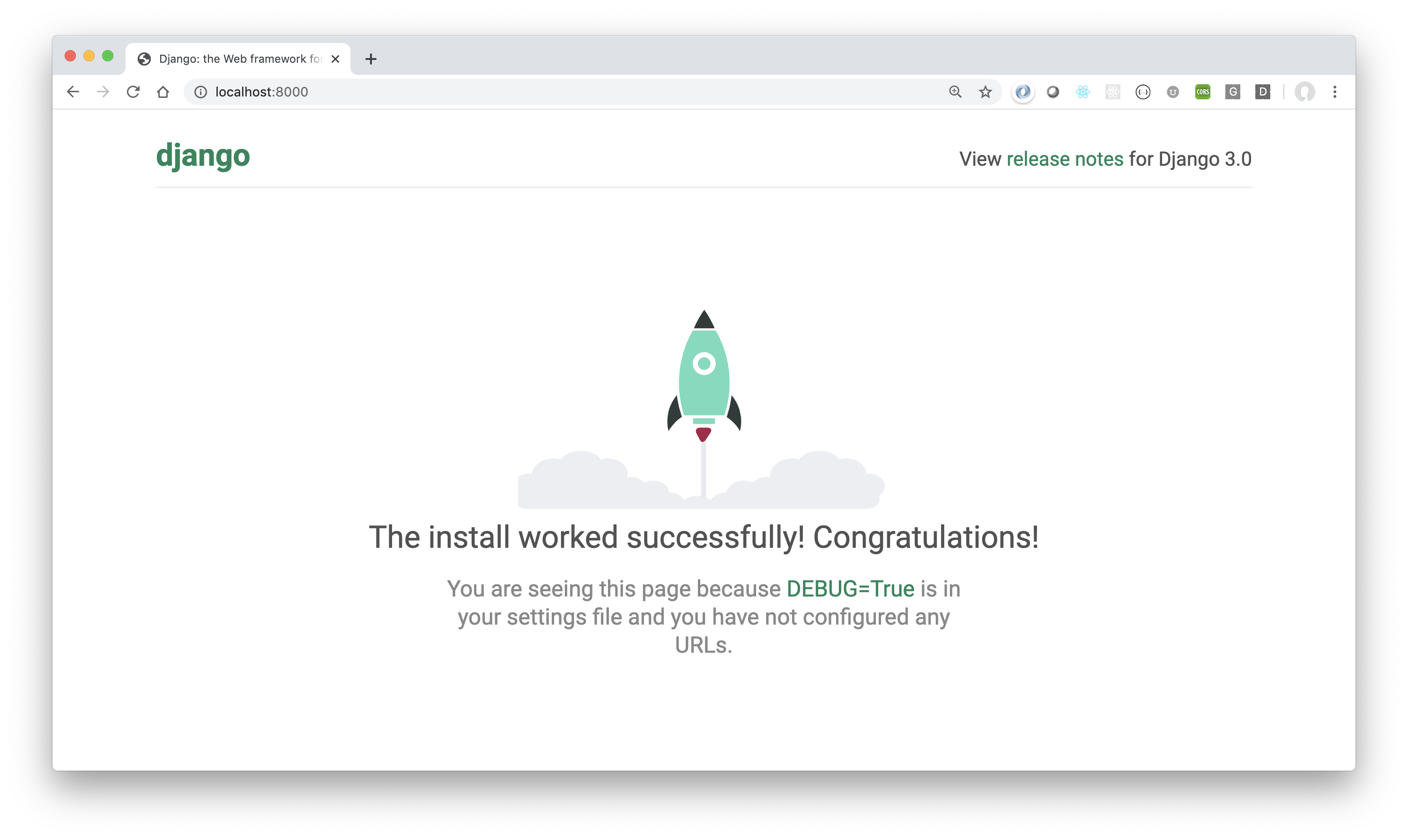The height and width of the screenshot is (840, 1408).
Task: Open a new browser tab
Action: click(371, 59)
